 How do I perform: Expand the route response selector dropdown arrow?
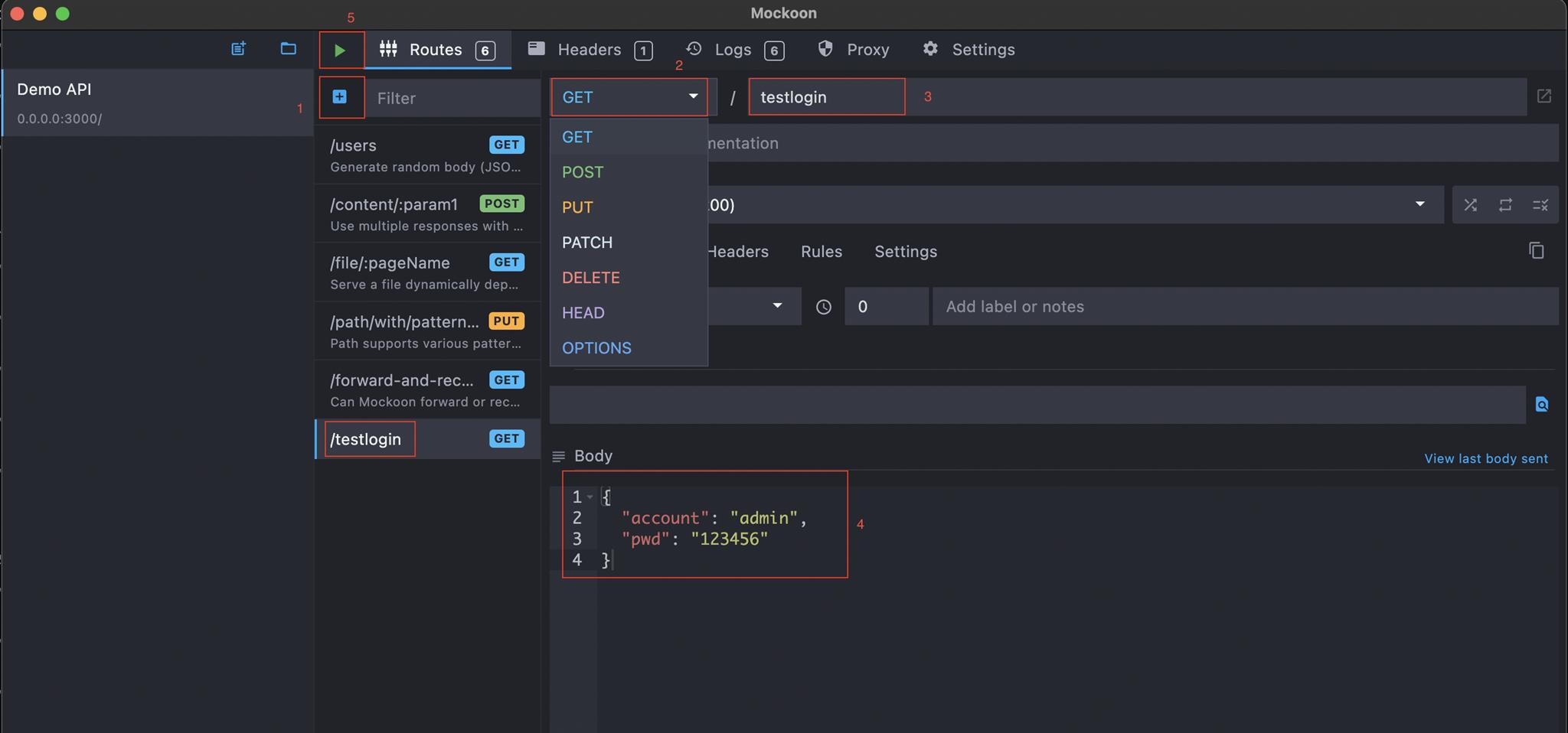coord(1419,204)
